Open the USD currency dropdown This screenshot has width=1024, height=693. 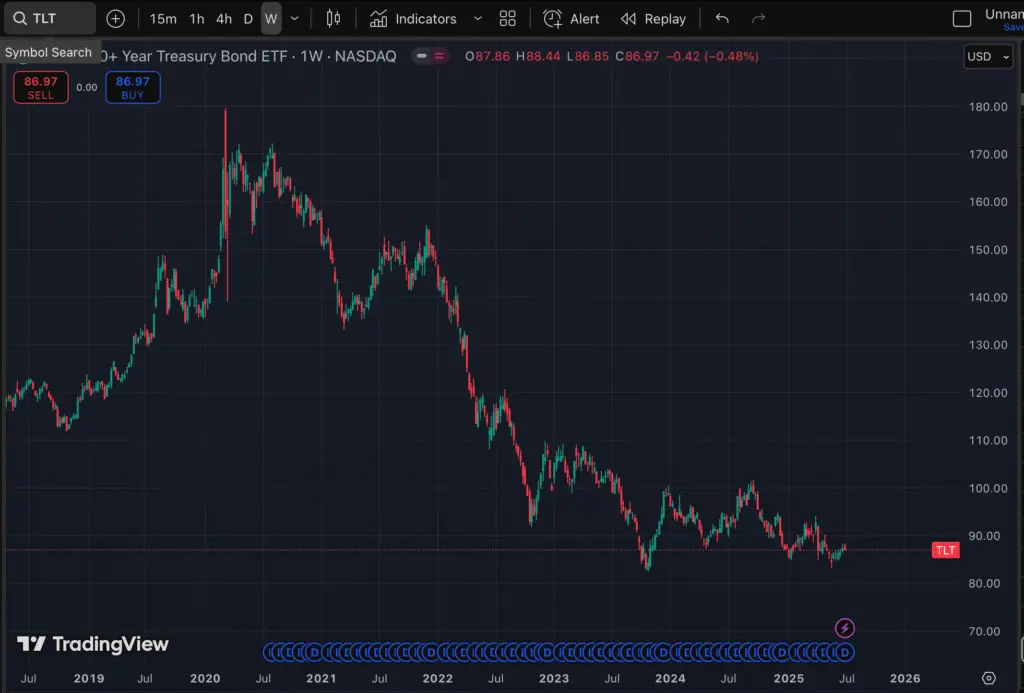[988, 57]
